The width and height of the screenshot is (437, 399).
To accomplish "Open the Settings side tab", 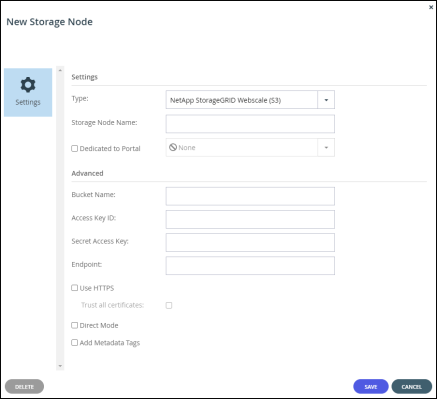I will 28,92.
